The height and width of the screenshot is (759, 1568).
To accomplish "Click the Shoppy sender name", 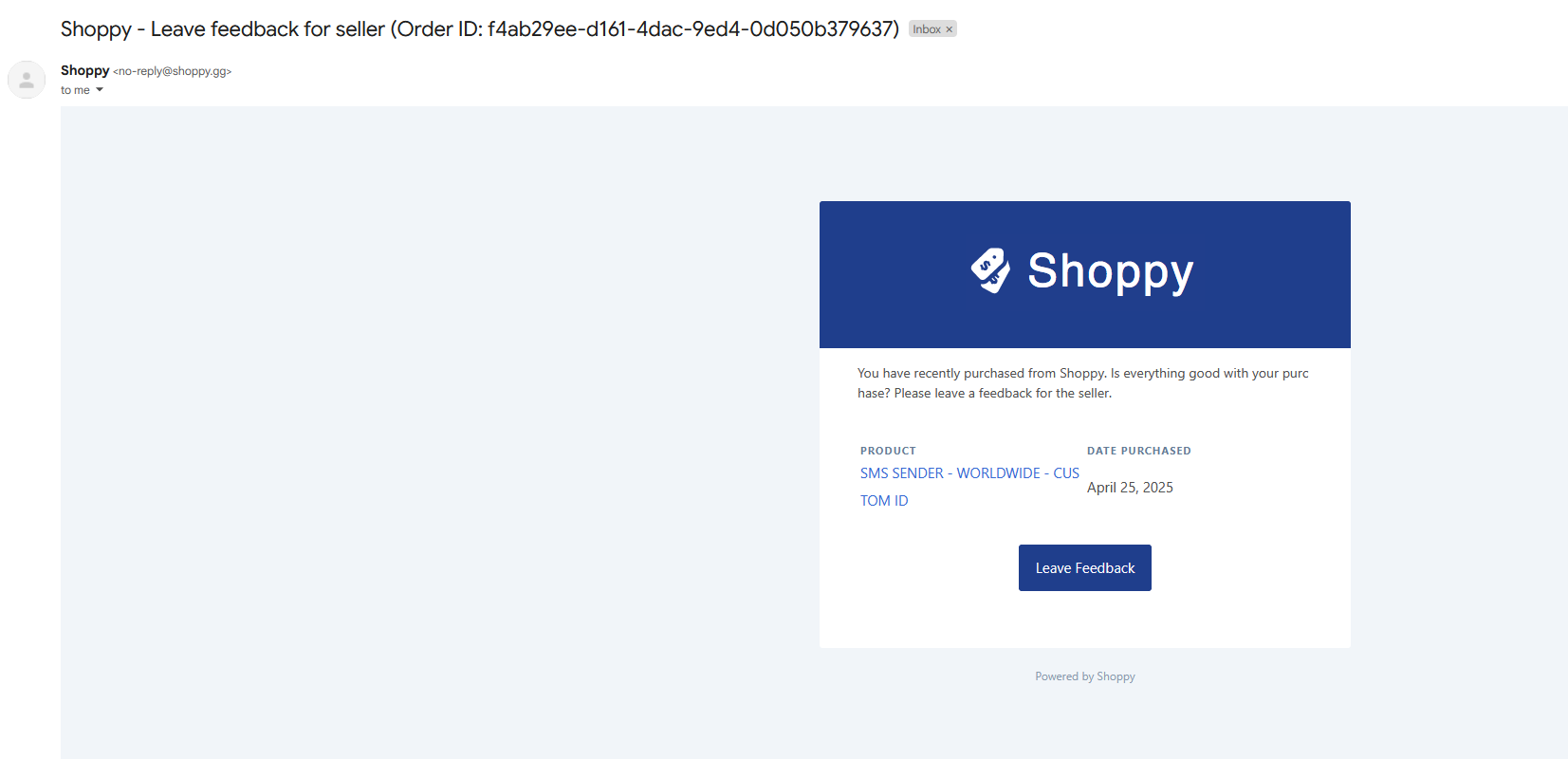I will pyautogui.click(x=84, y=70).
